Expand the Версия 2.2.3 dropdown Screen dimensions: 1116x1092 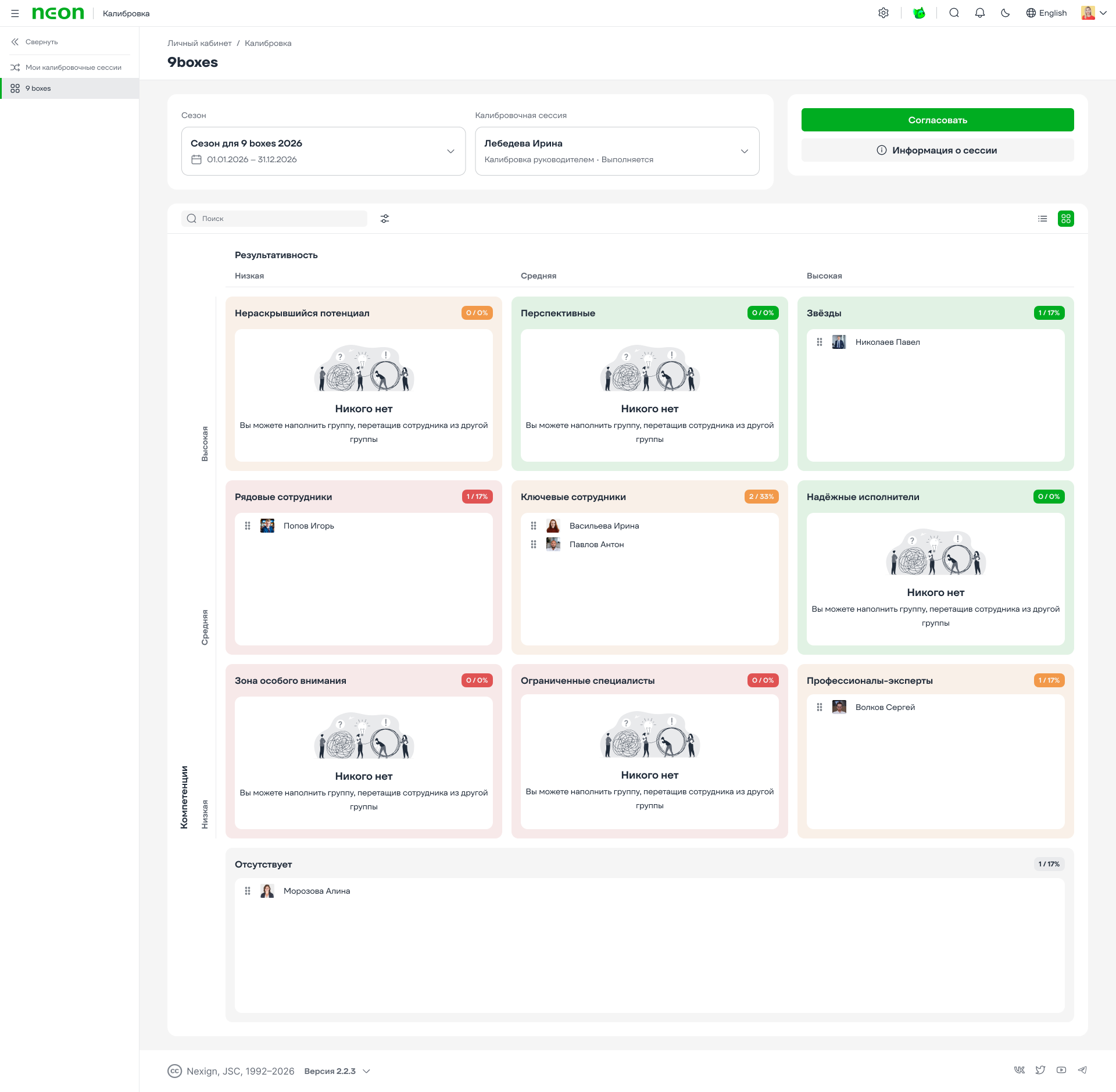pyautogui.click(x=337, y=1071)
